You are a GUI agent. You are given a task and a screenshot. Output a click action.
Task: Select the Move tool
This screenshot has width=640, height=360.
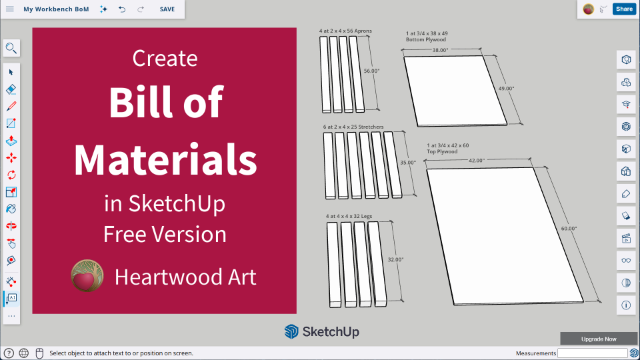pos(11,158)
